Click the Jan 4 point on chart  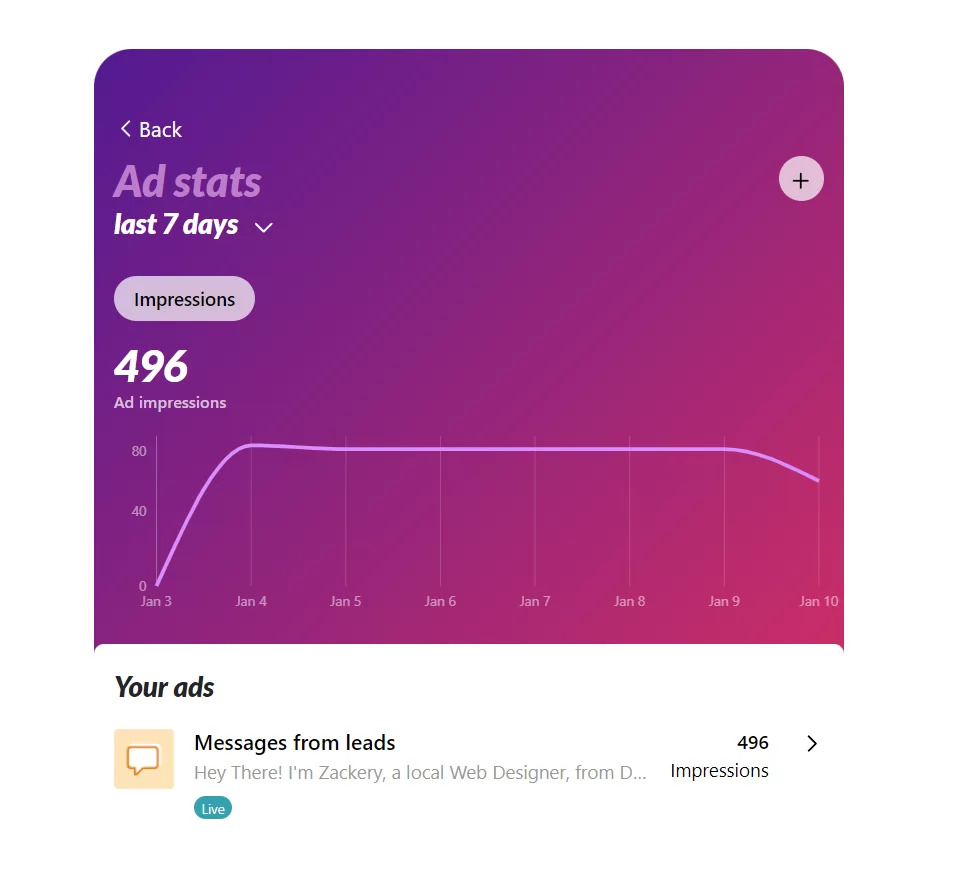point(251,446)
